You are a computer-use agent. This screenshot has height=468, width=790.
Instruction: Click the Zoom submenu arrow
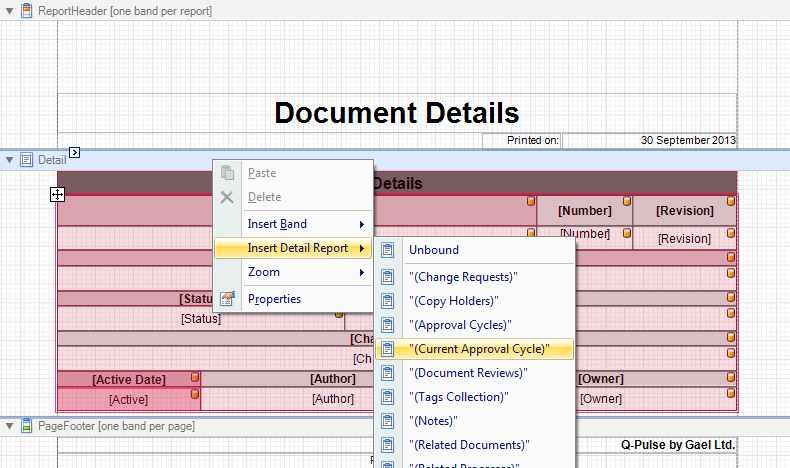[x=362, y=273]
